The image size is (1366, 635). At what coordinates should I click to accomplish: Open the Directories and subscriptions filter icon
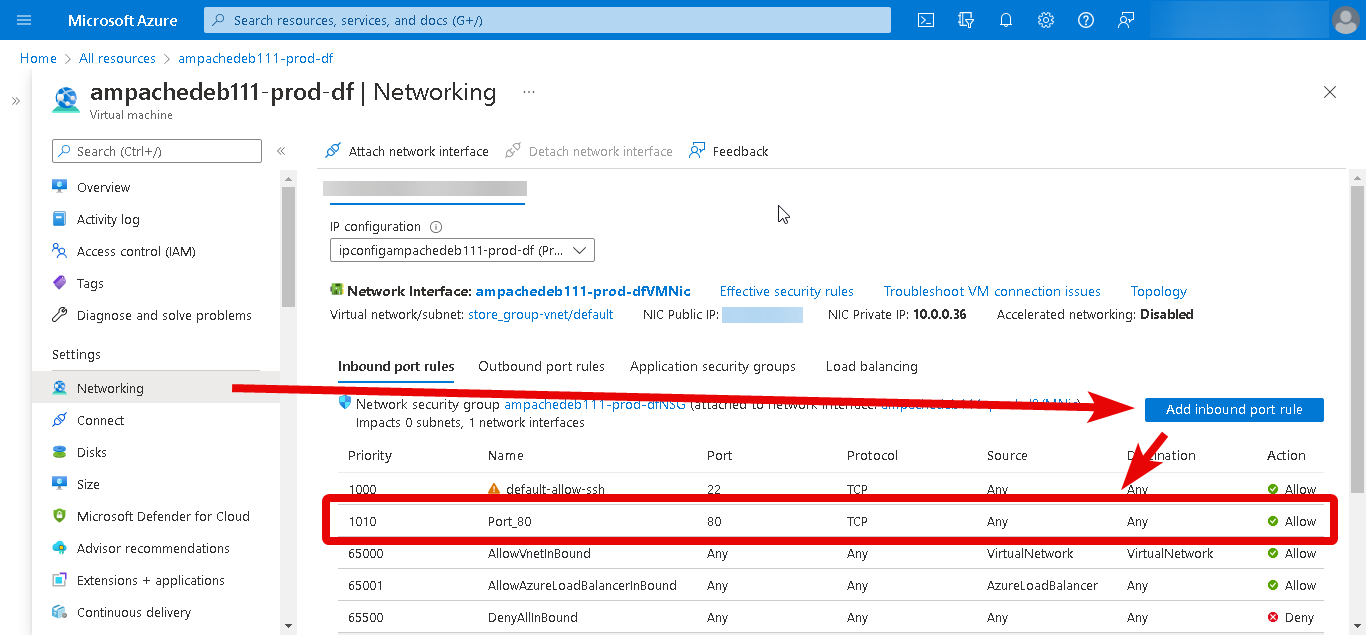pos(966,20)
